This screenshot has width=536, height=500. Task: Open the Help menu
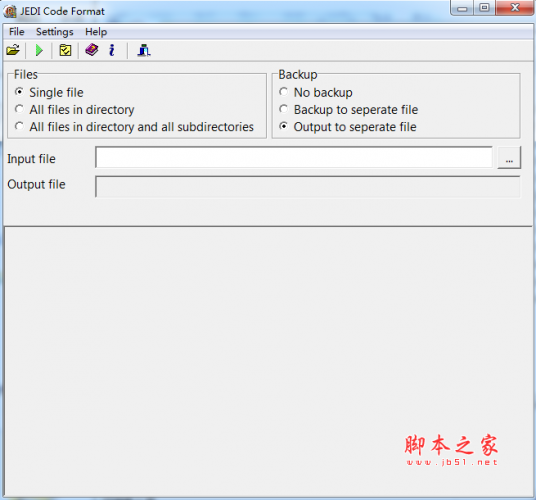[x=96, y=32]
